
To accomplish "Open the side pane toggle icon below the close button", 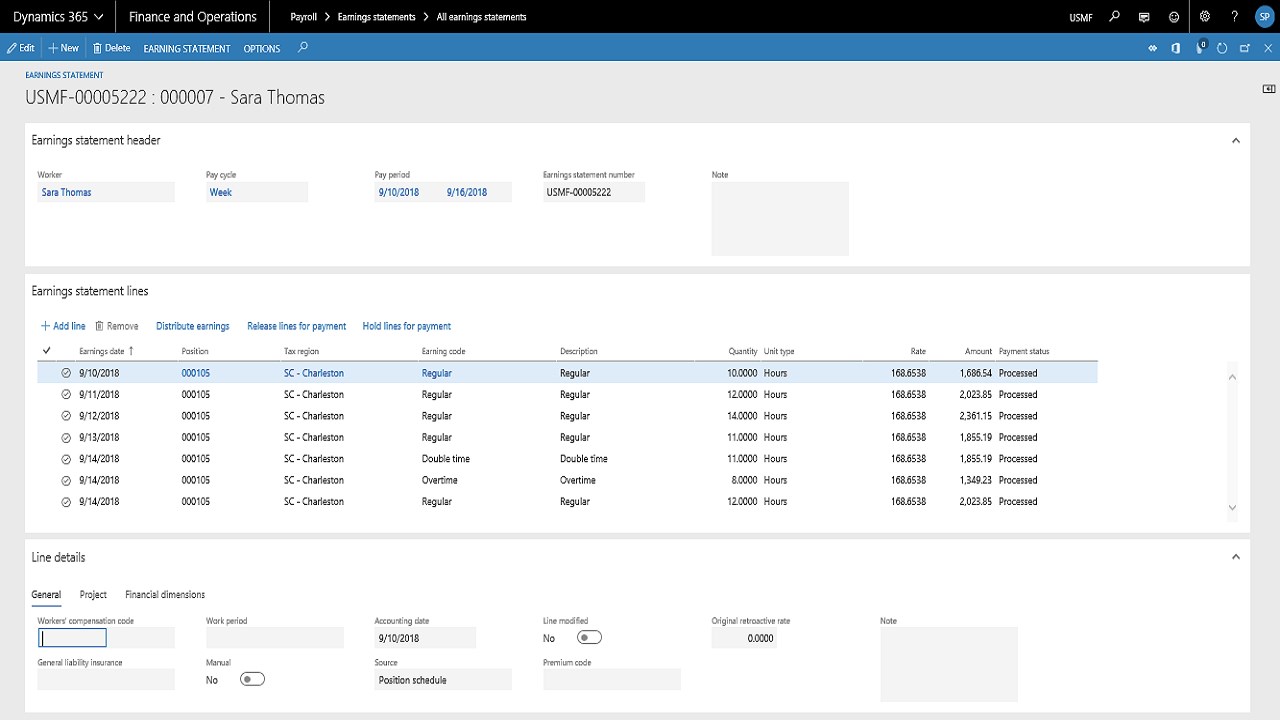I will [1269, 89].
